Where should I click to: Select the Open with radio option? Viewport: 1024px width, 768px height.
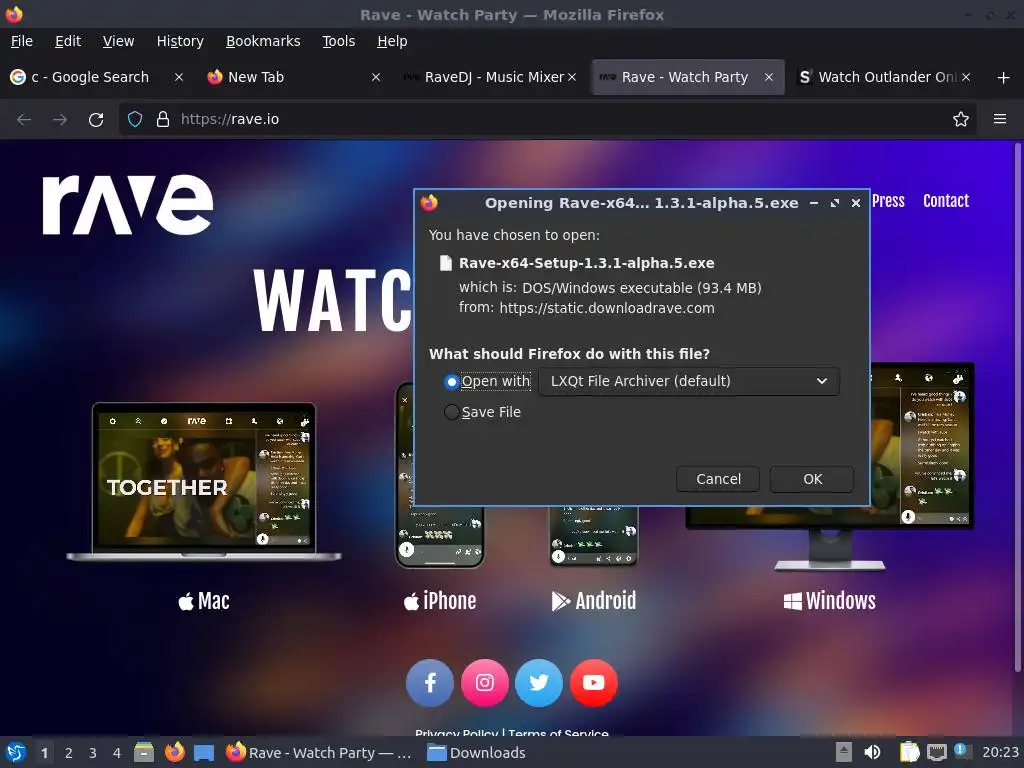[x=451, y=381]
